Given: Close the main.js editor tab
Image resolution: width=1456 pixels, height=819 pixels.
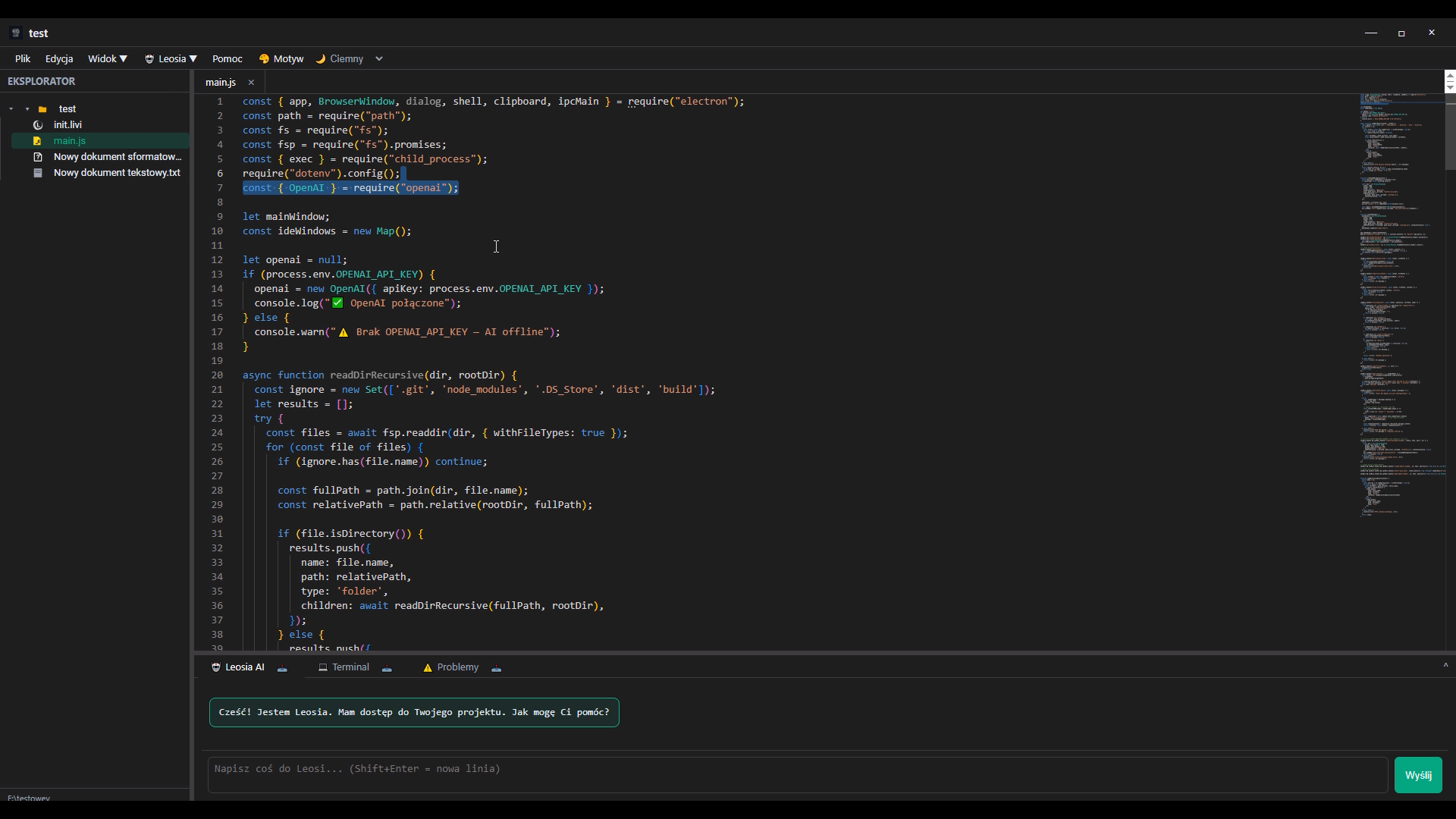Looking at the screenshot, I should click(250, 82).
